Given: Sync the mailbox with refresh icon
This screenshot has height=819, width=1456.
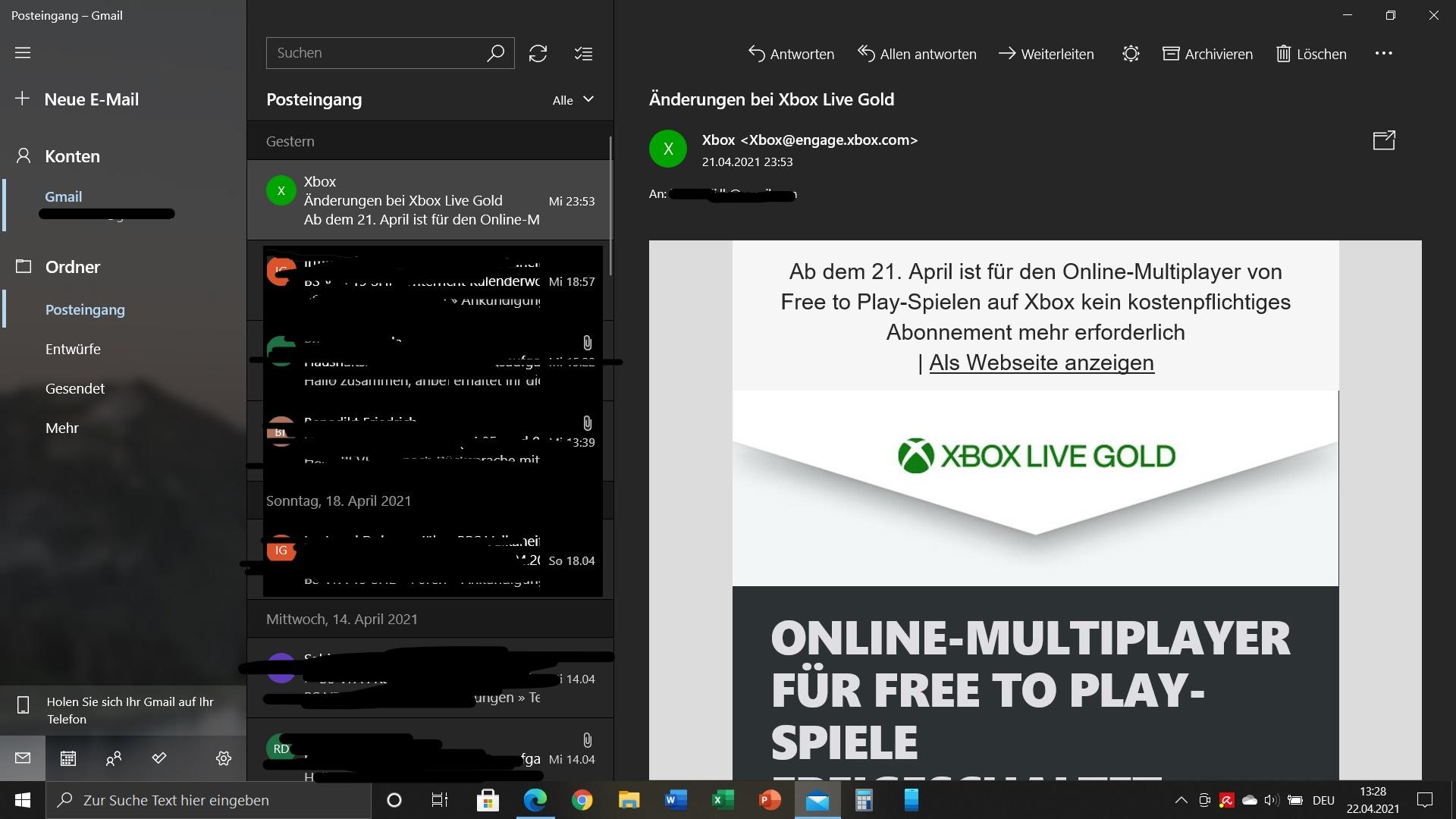Looking at the screenshot, I should pos(538,54).
